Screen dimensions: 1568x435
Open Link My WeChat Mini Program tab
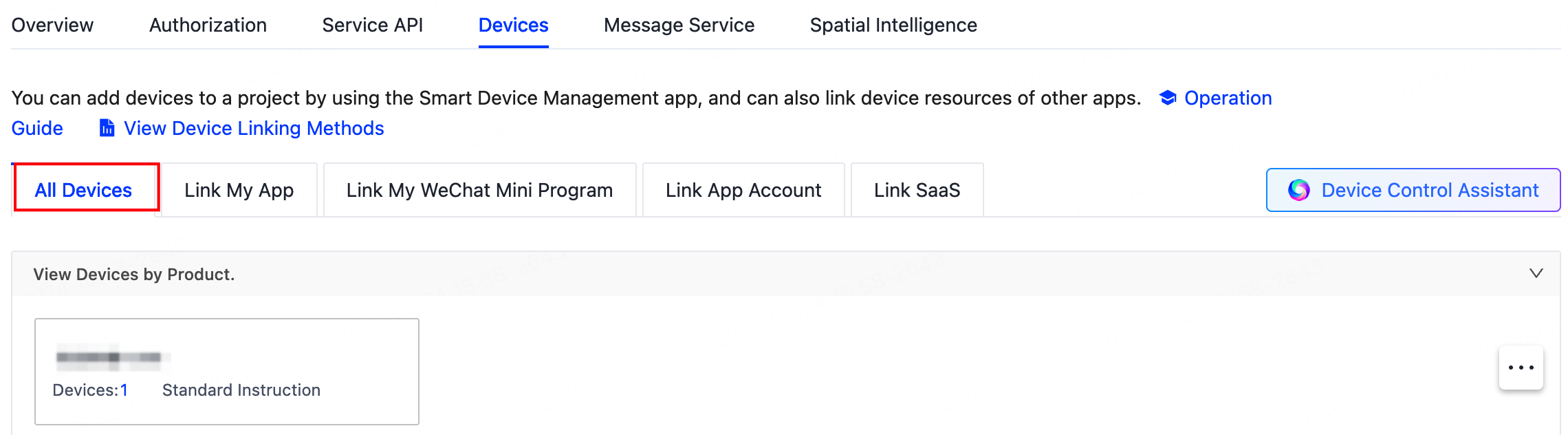coord(479,190)
